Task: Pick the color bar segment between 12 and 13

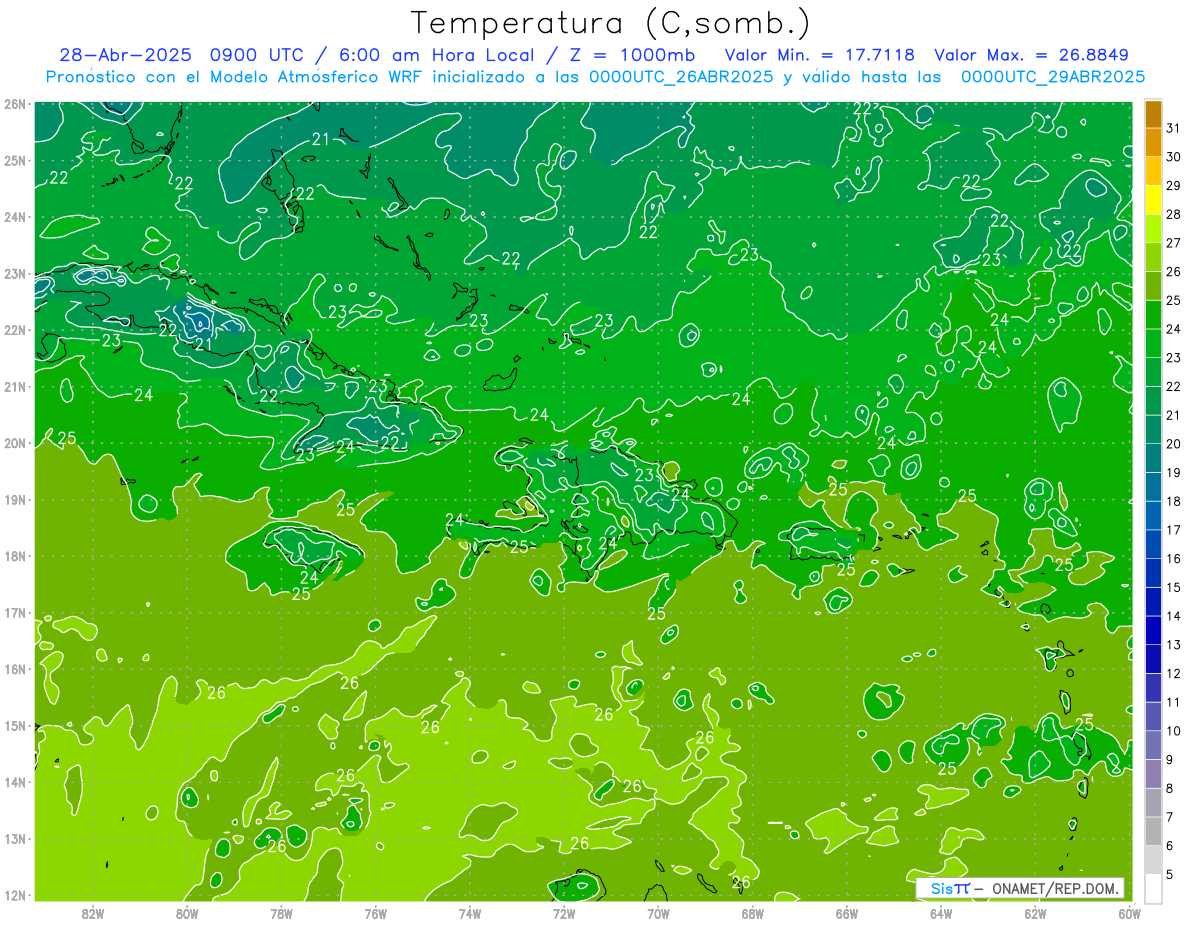Action: pyautogui.click(x=1153, y=659)
